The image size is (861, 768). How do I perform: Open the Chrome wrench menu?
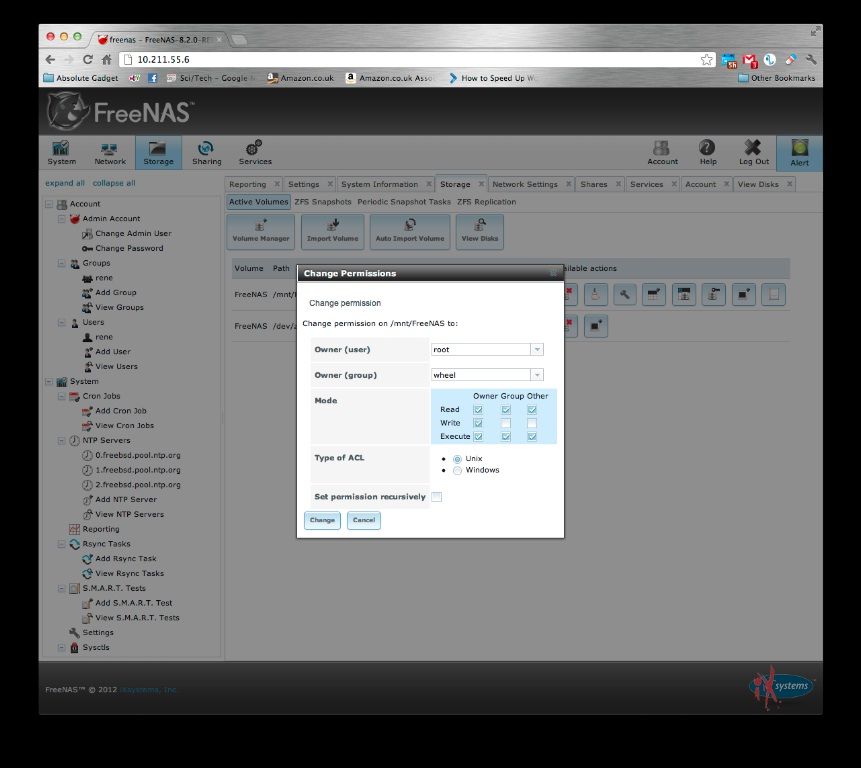811,59
